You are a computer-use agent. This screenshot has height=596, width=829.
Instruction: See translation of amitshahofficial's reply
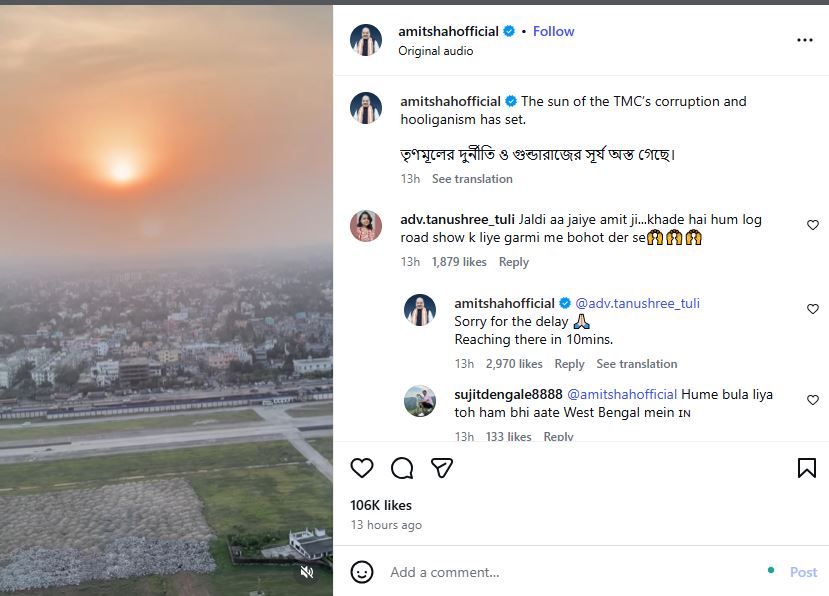637,364
